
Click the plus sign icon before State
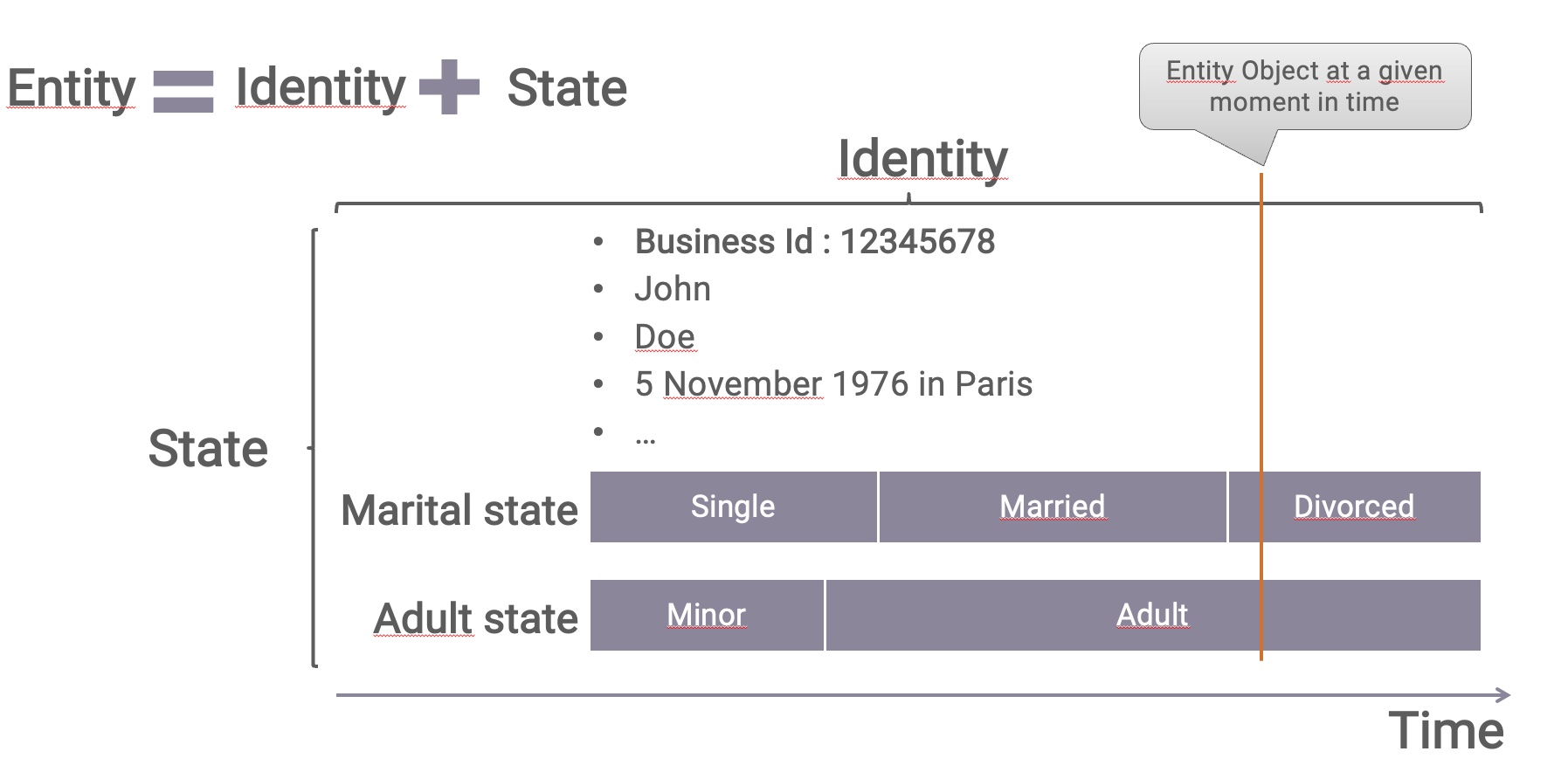coord(450,87)
